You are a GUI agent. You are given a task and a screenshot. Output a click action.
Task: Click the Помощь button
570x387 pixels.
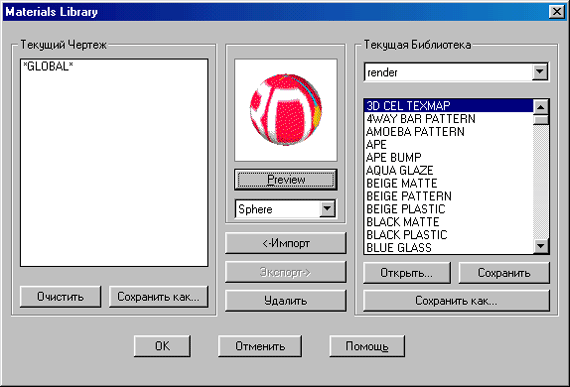[x=367, y=346]
